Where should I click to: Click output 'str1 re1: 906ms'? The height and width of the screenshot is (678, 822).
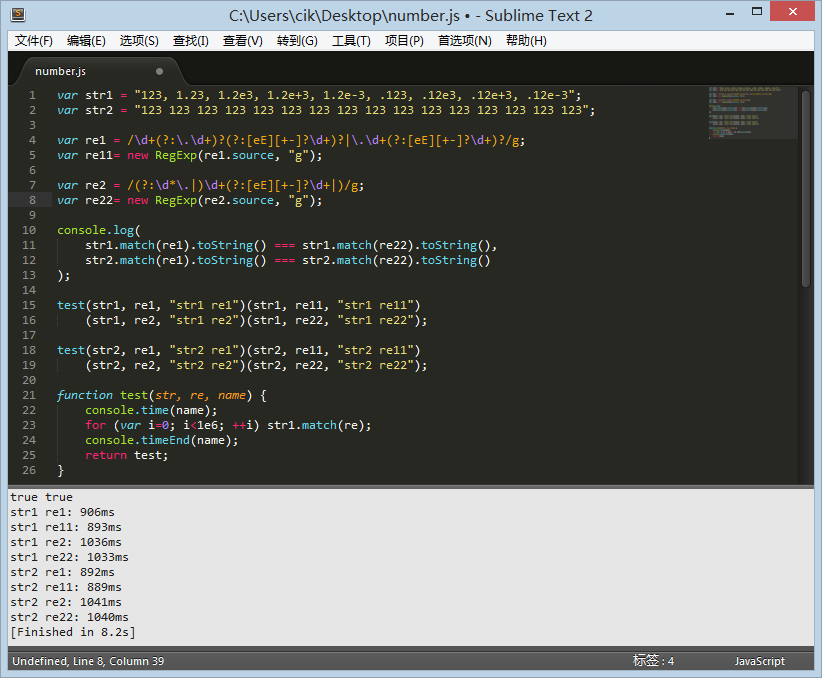(62, 512)
